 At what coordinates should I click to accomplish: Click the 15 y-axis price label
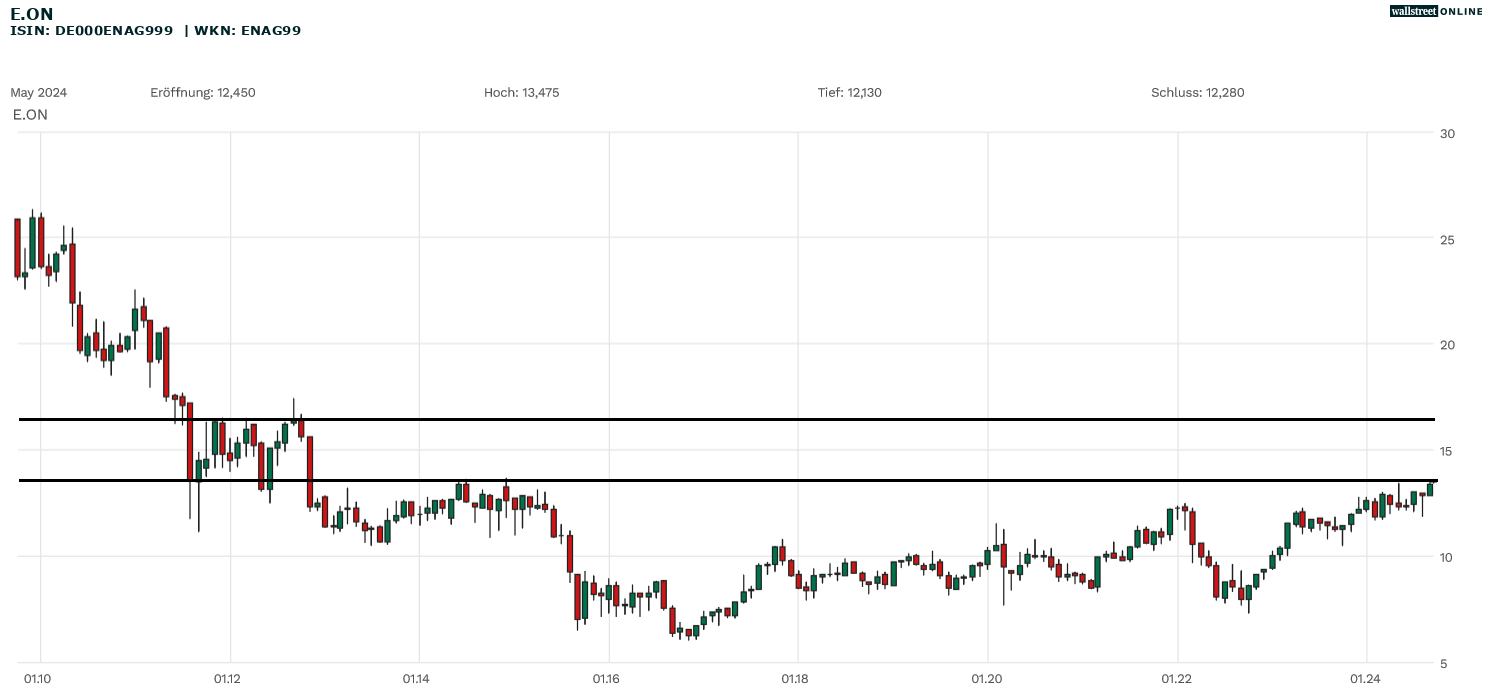(1446, 451)
